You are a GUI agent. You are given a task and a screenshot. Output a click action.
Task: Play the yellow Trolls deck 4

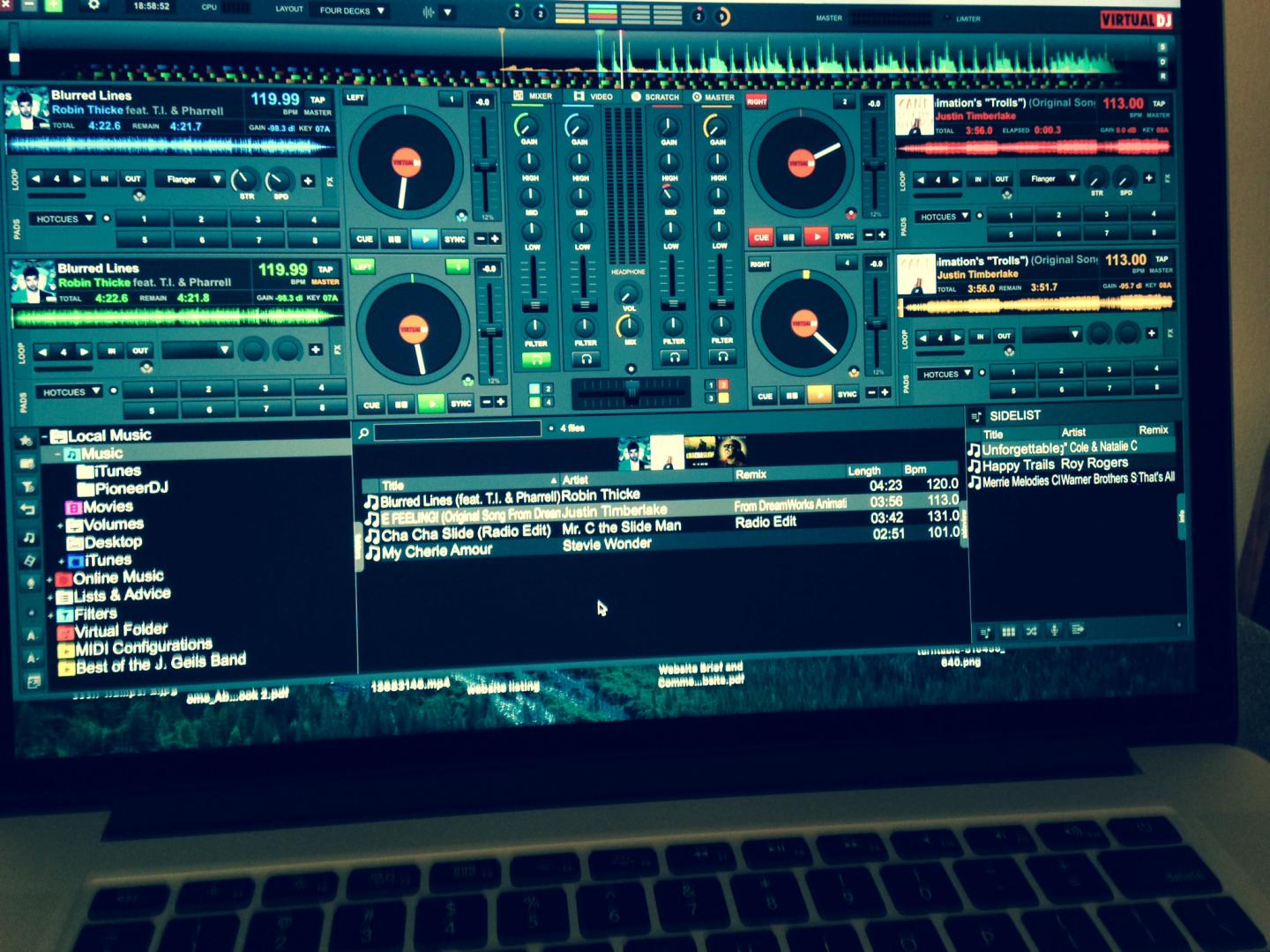(x=819, y=395)
